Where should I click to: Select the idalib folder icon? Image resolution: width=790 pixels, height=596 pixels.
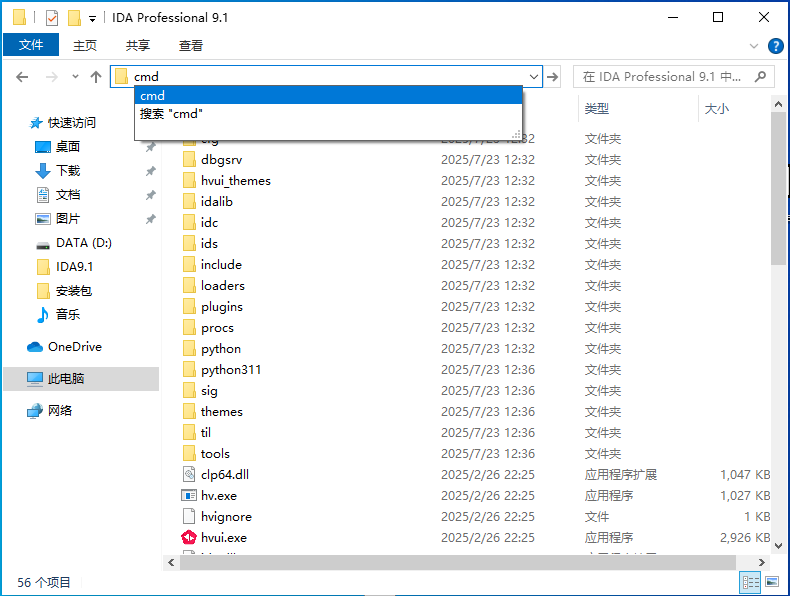[189, 202]
